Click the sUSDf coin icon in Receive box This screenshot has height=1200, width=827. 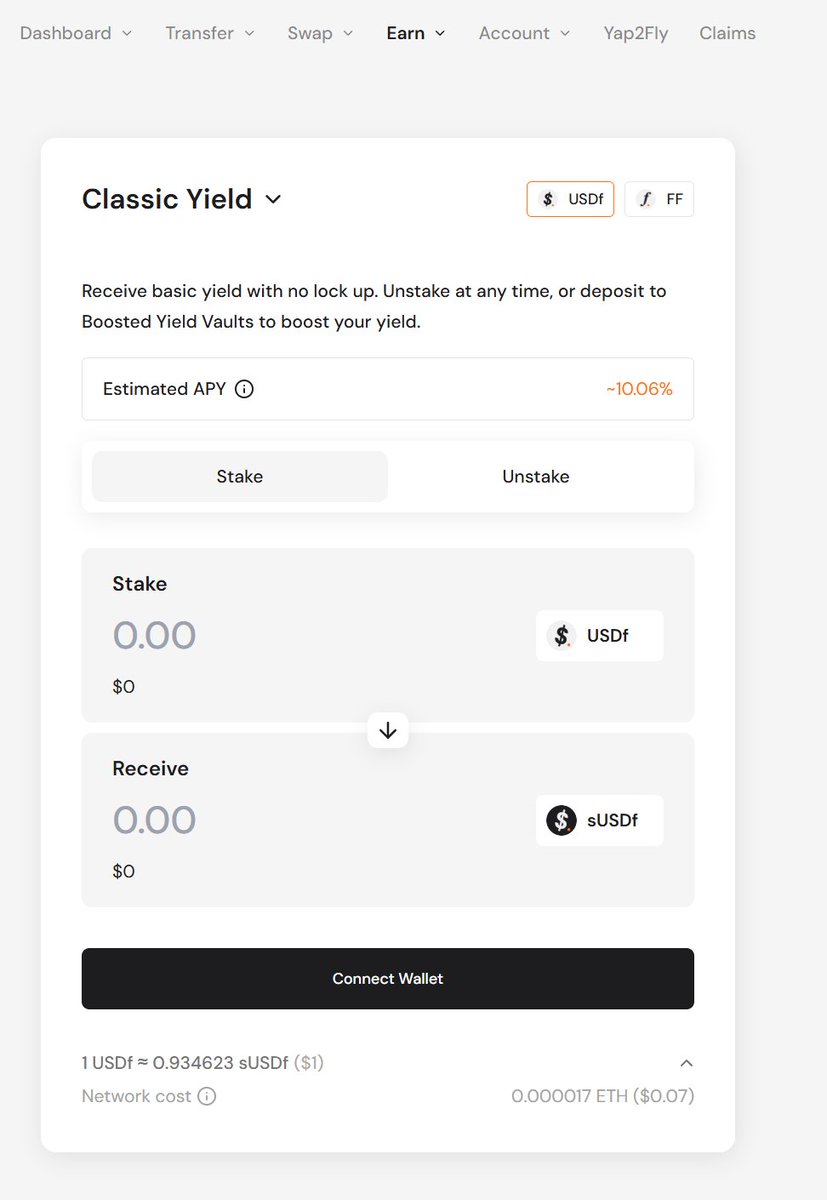point(562,821)
